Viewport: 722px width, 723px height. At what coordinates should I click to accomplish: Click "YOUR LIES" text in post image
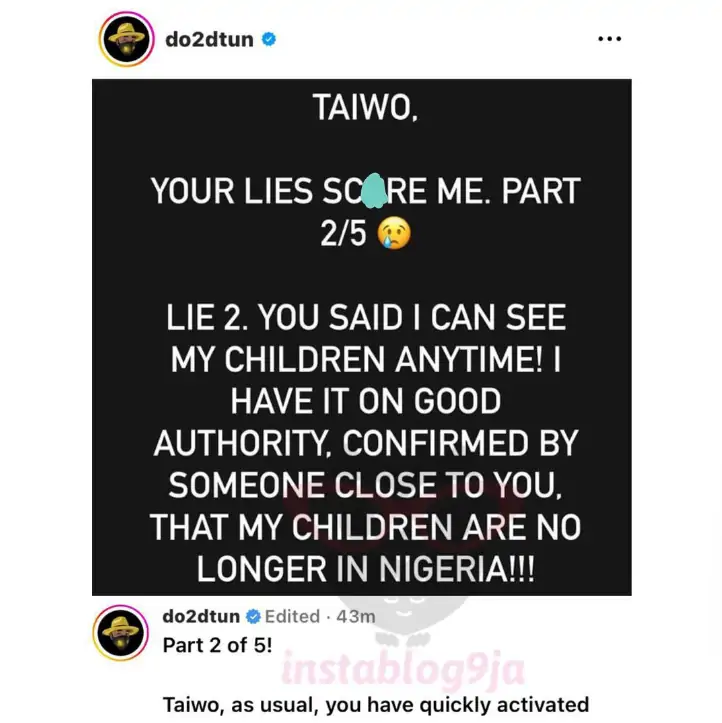pyautogui.click(x=232, y=191)
